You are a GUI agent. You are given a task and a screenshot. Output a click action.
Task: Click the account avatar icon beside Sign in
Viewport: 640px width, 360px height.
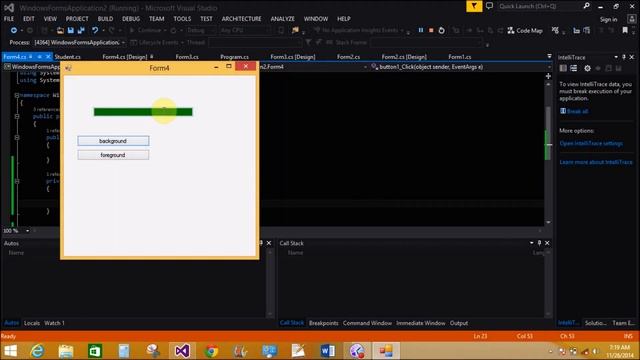click(632, 19)
